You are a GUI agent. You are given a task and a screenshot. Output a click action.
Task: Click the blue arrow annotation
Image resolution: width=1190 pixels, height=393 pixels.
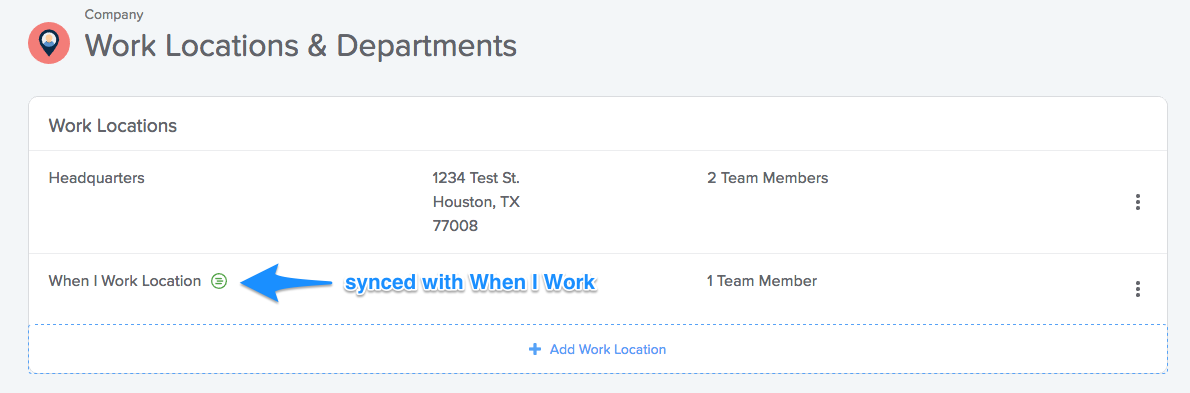point(286,282)
